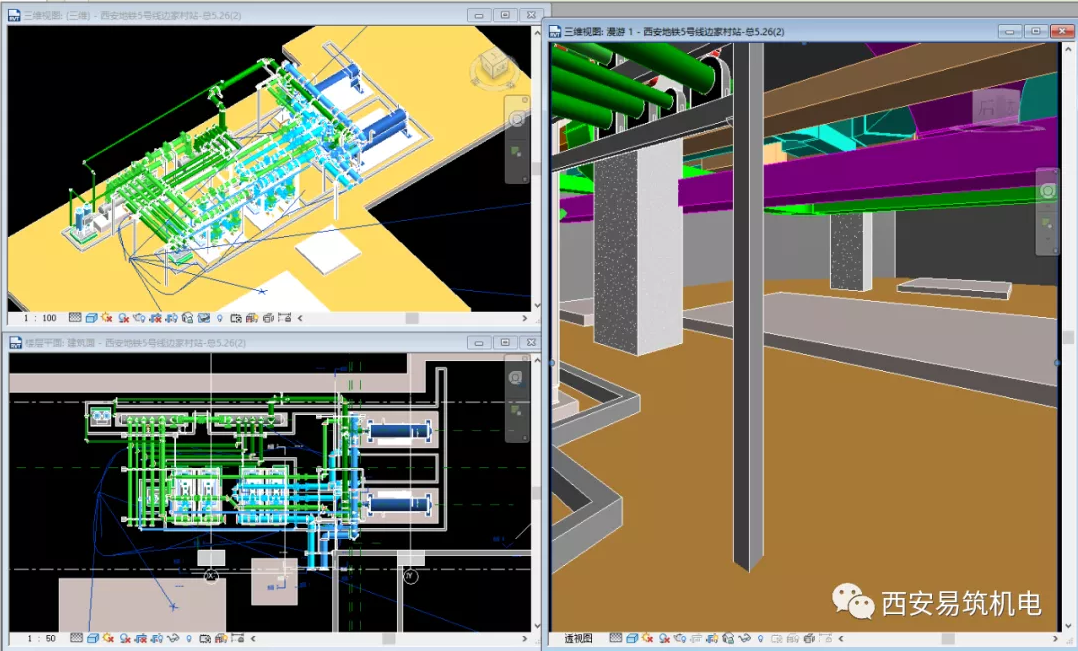Minimize the 漫游 1 walkthrough window
This screenshot has height=651, width=1078.
1009,31
